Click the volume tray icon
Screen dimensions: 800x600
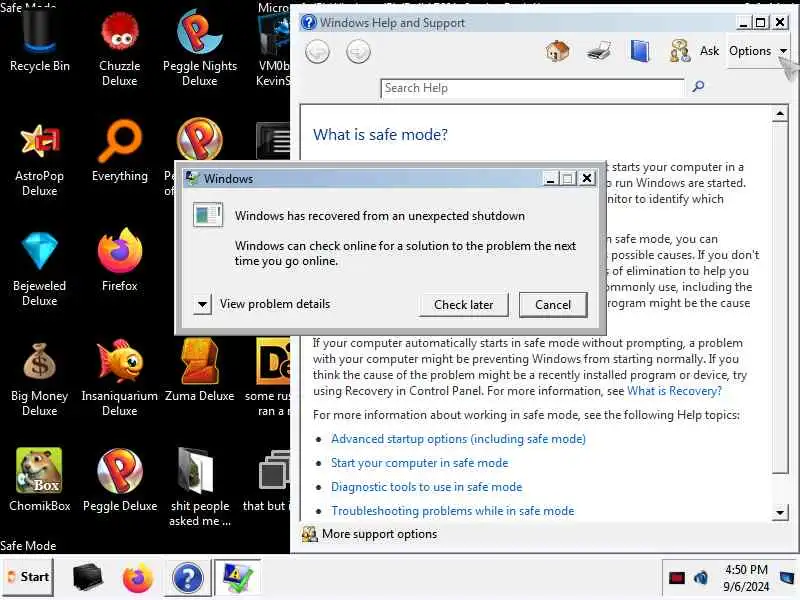coord(701,578)
